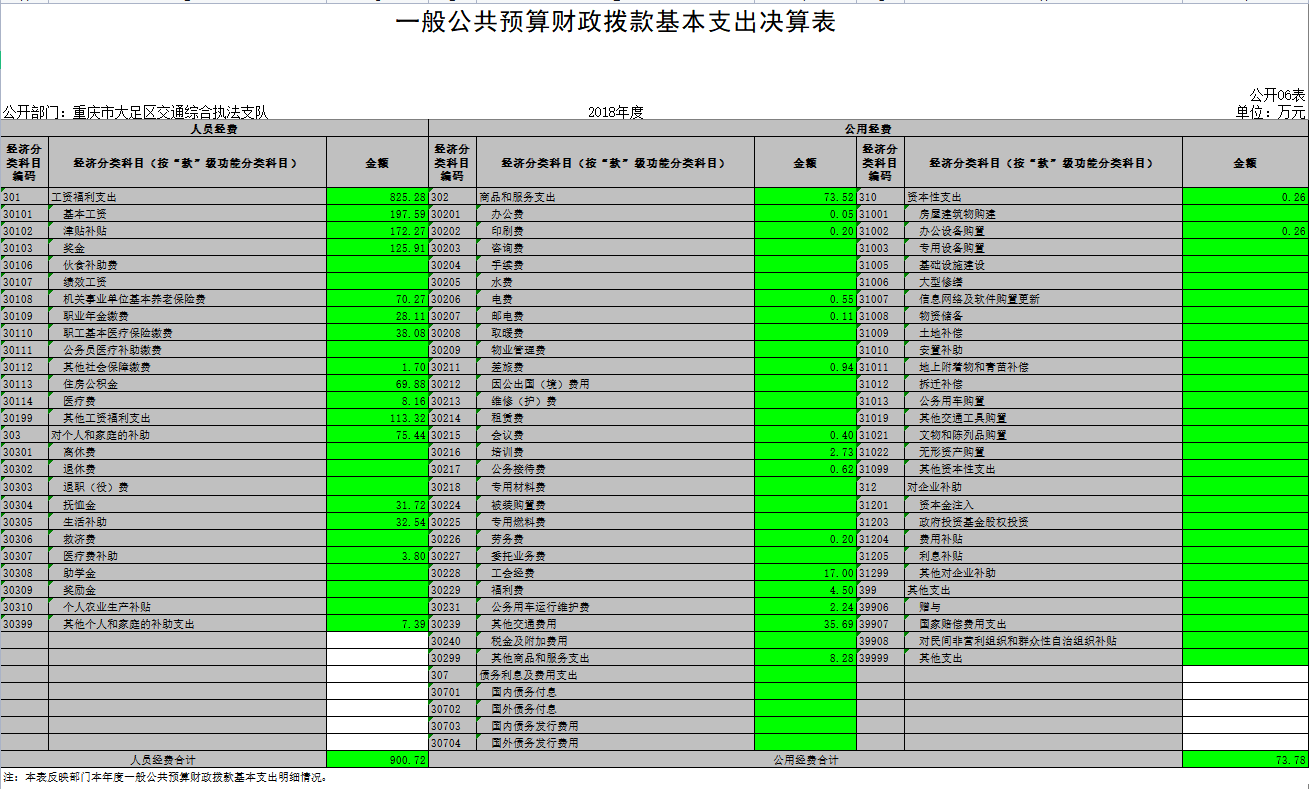Click the 基本工资 row label
The width and height of the screenshot is (1309, 789).
pyautogui.click(x=187, y=214)
